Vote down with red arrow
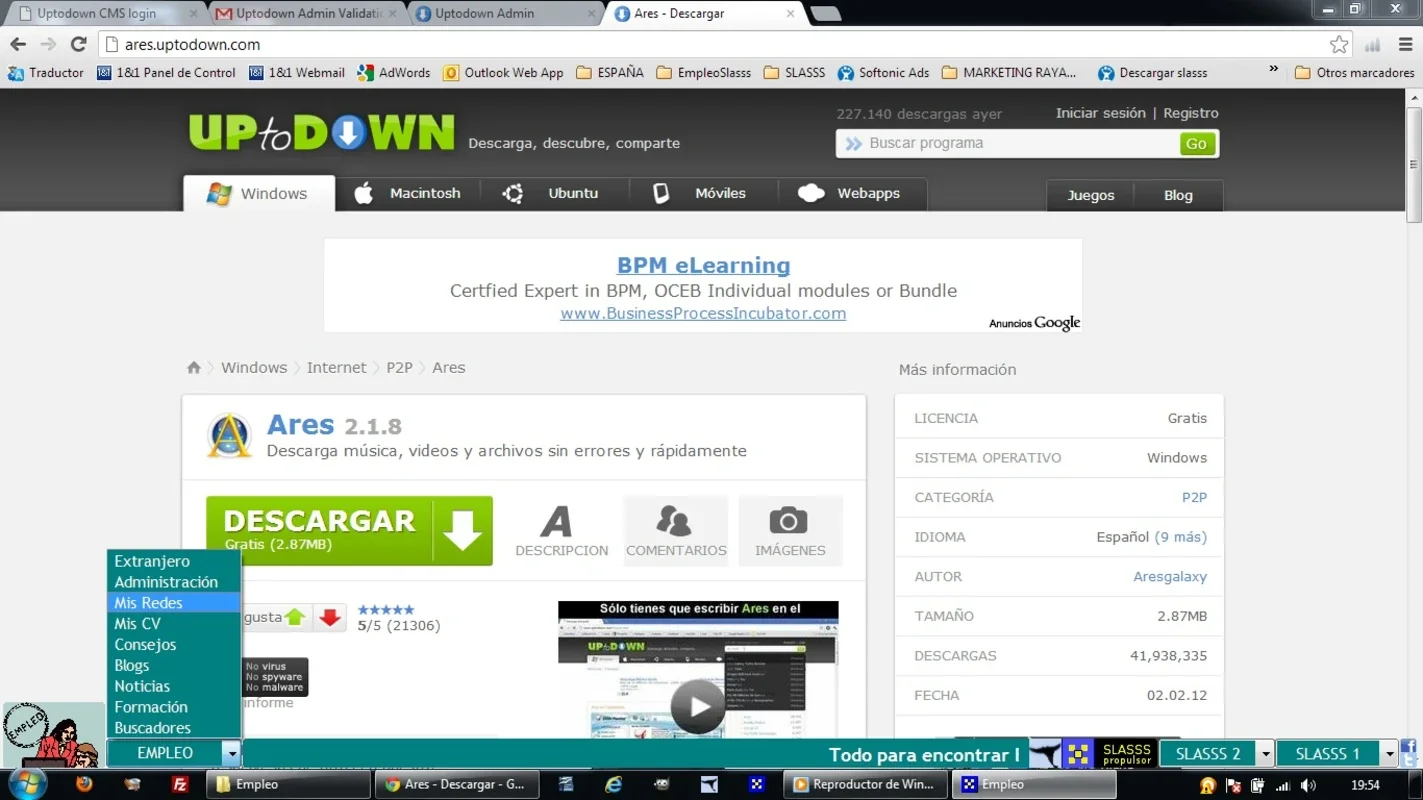 pyautogui.click(x=330, y=617)
